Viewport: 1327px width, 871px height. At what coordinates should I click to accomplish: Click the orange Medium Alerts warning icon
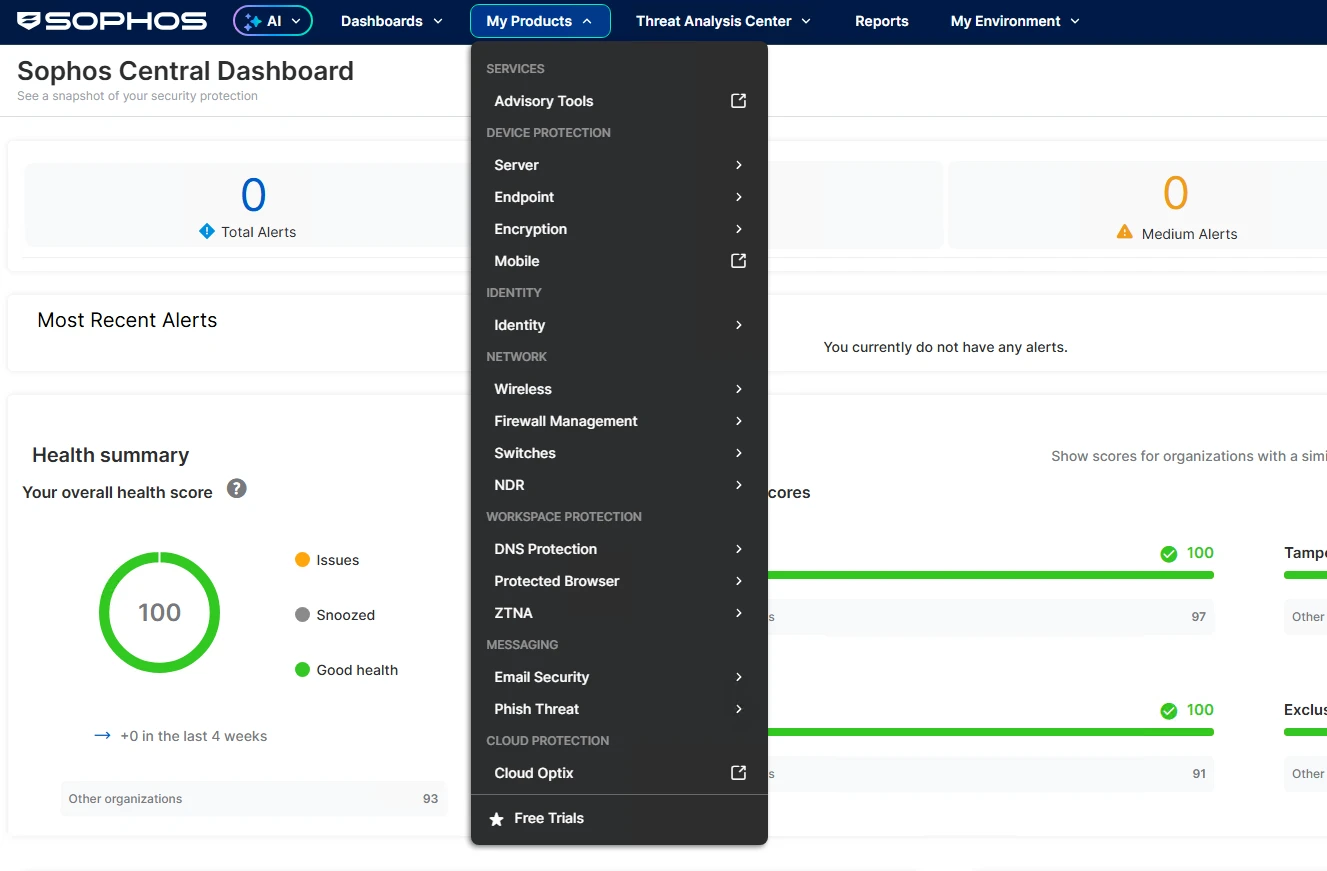1124,232
